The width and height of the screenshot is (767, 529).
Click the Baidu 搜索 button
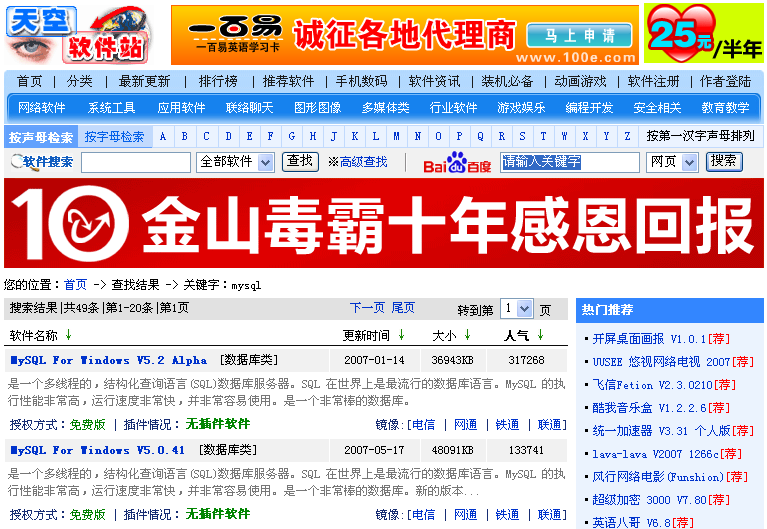click(x=724, y=161)
